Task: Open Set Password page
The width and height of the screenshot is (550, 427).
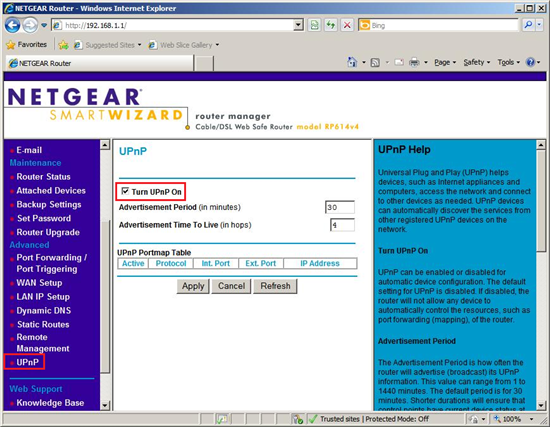Action: [44, 218]
